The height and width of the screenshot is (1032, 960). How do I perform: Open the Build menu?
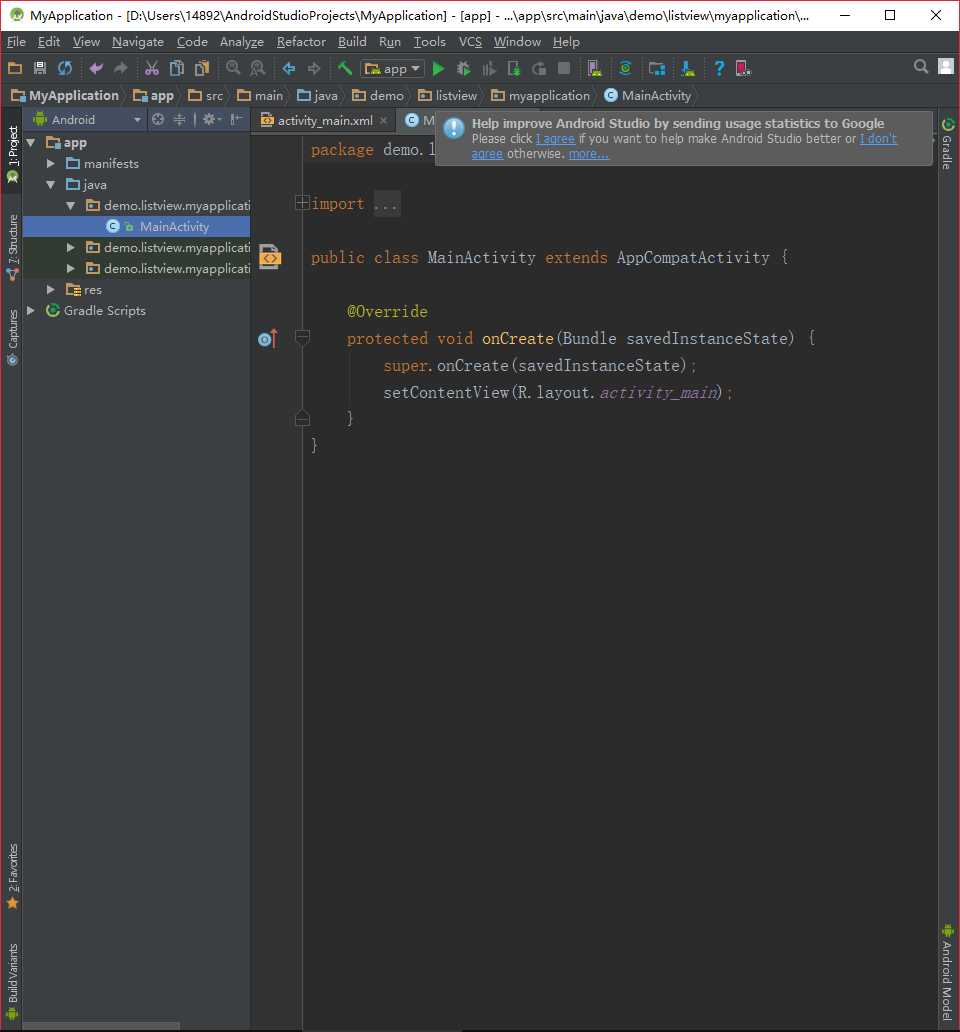(352, 42)
